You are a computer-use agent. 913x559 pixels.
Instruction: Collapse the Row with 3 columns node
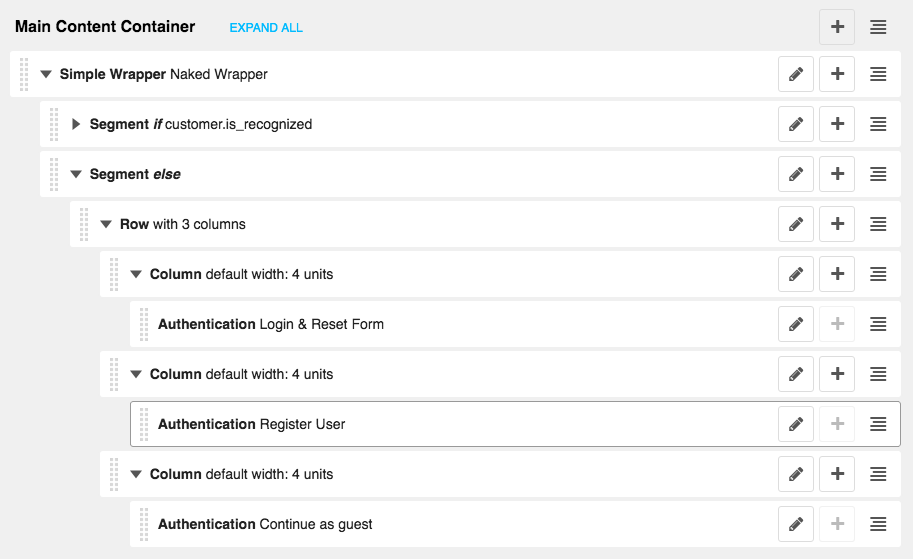[x=106, y=224]
